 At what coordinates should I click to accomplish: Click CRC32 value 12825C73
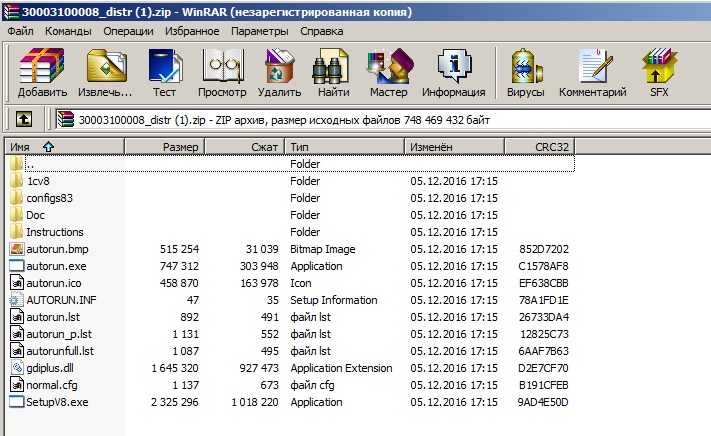coord(544,334)
